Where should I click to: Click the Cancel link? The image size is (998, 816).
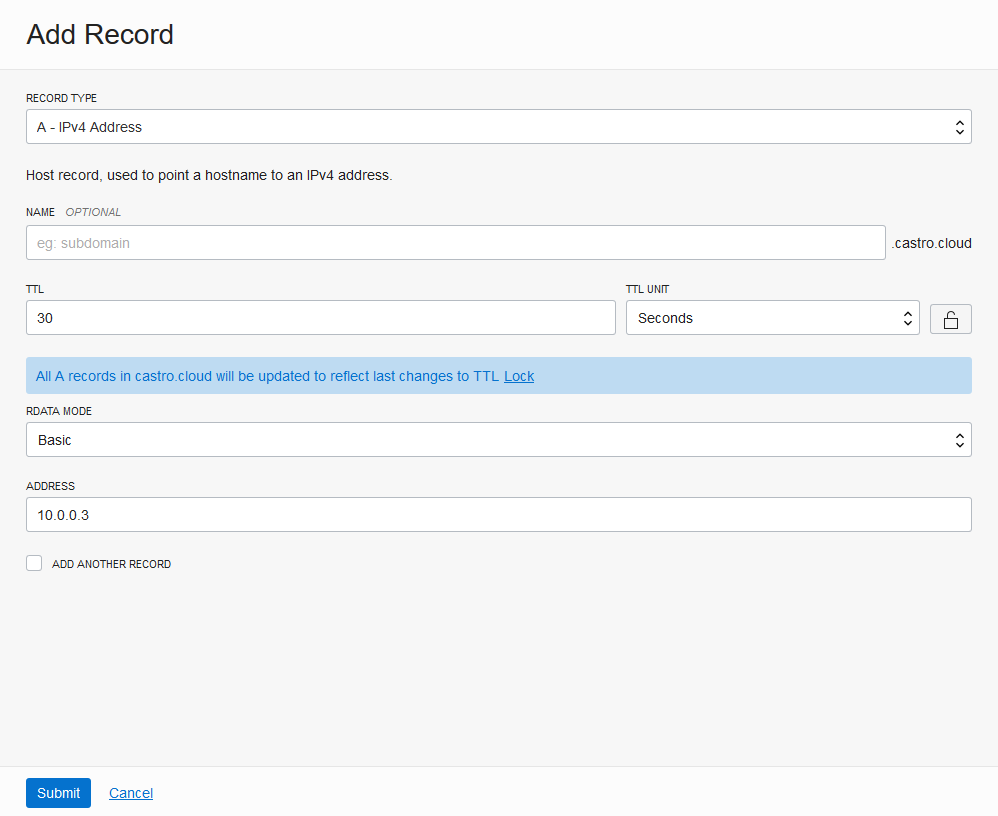pos(131,793)
